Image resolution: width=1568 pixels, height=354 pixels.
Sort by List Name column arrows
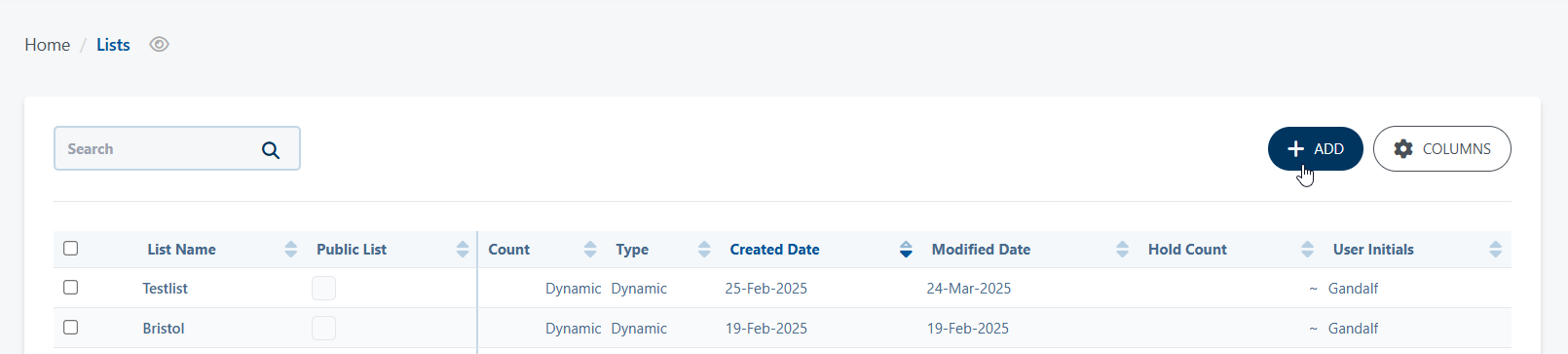pyautogui.click(x=290, y=250)
